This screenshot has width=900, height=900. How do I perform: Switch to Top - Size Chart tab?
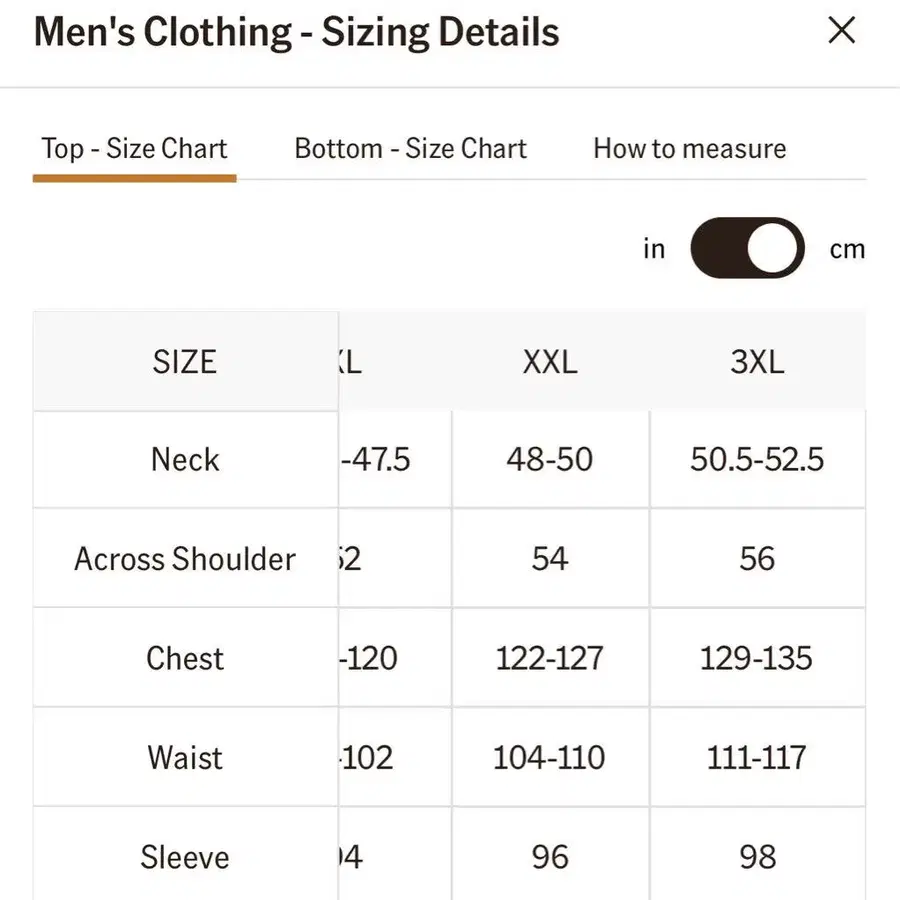pyautogui.click(x=135, y=149)
